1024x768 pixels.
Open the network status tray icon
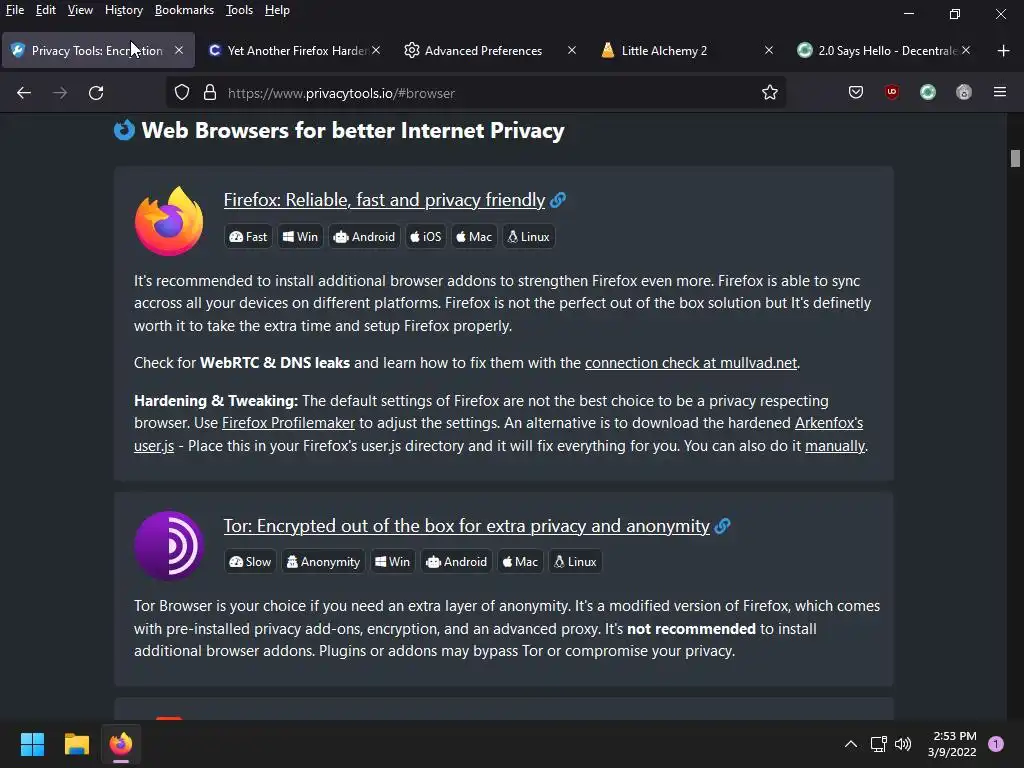[878, 744]
